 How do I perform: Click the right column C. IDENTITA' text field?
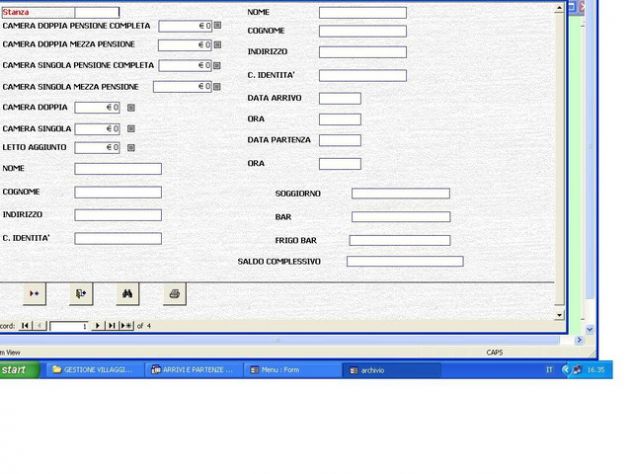click(363, 75)
